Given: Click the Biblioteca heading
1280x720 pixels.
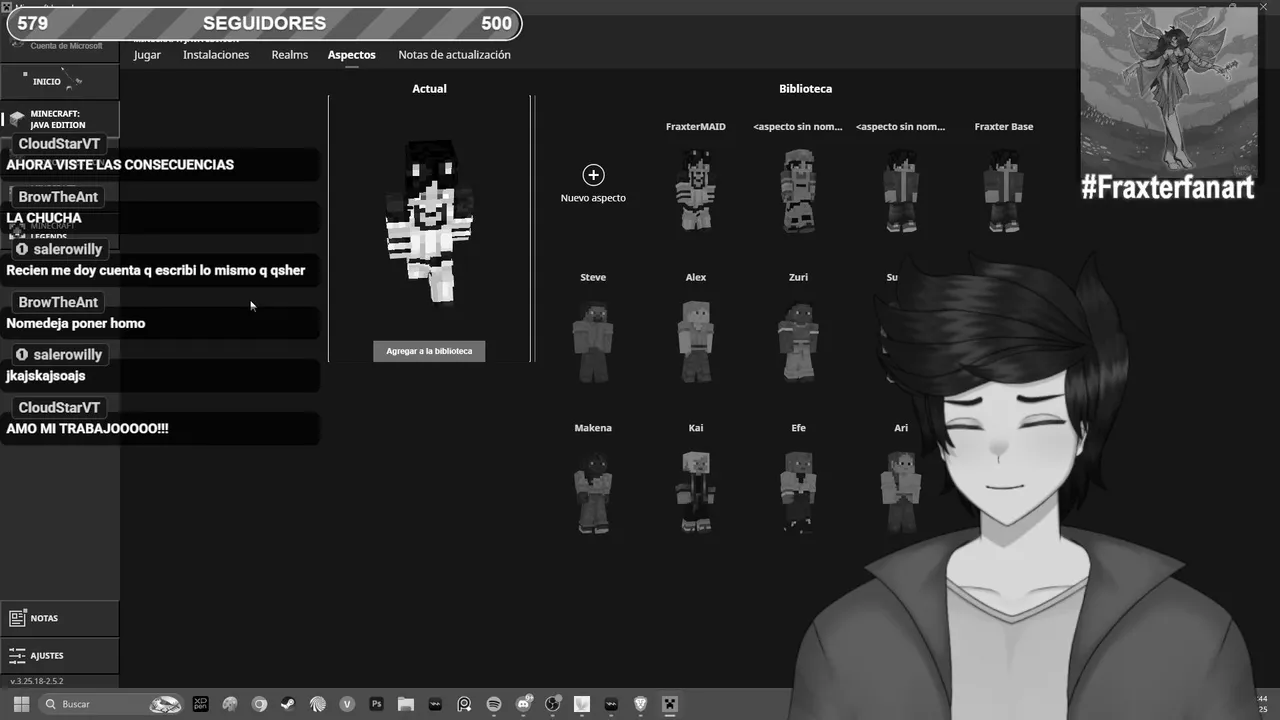Looking at the screenshot, I should tap(805, 89).
